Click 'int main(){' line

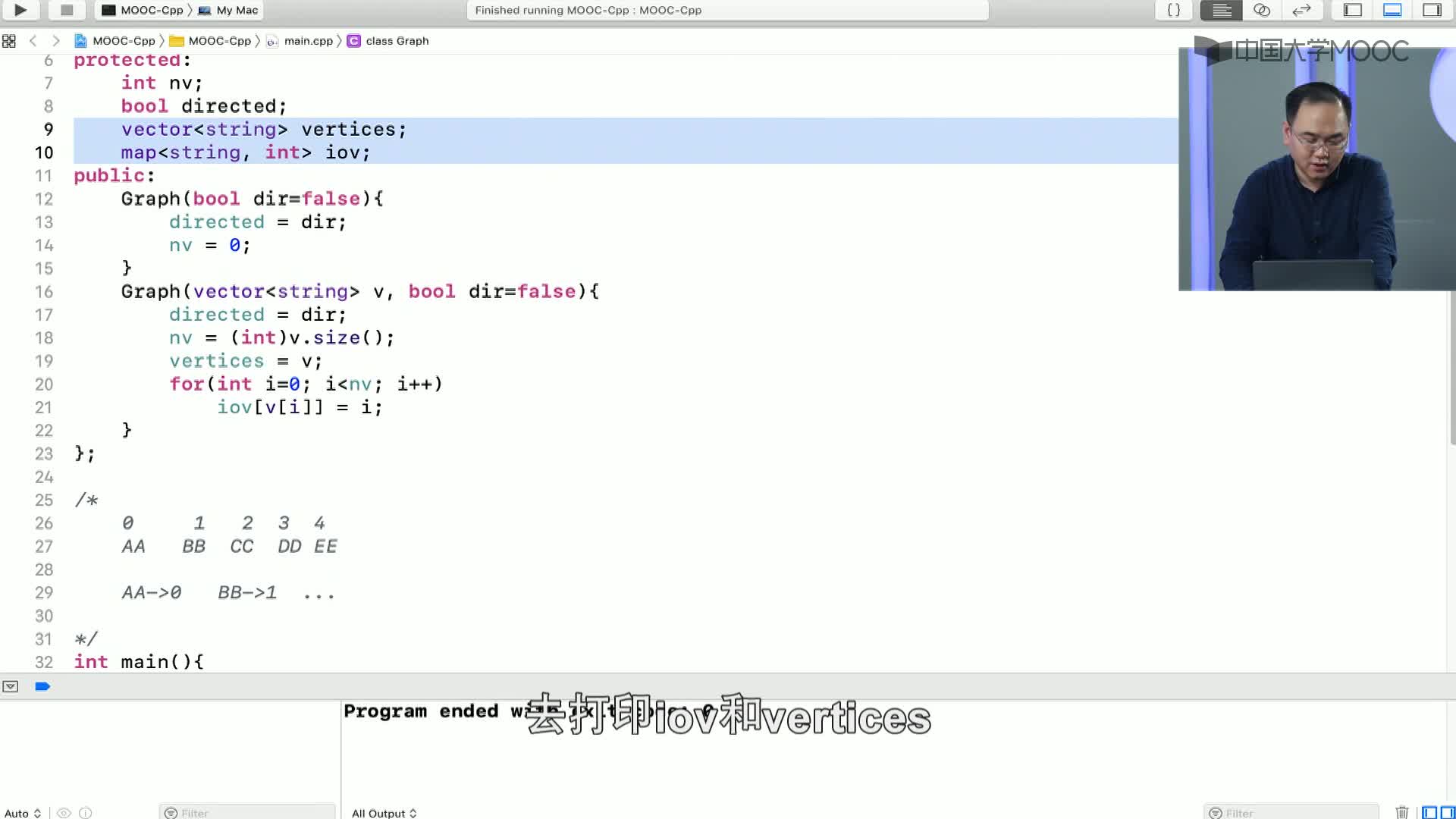tap(139, 662)
